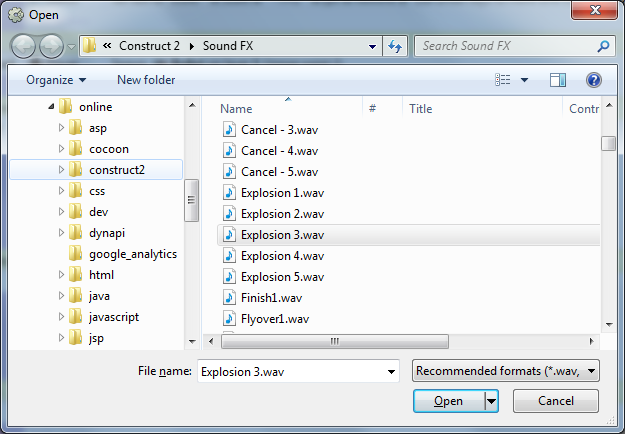This screenshot has height=434, width=625.
Task: Expand the construct2 folder tree node
Action: tap(61, 170)
